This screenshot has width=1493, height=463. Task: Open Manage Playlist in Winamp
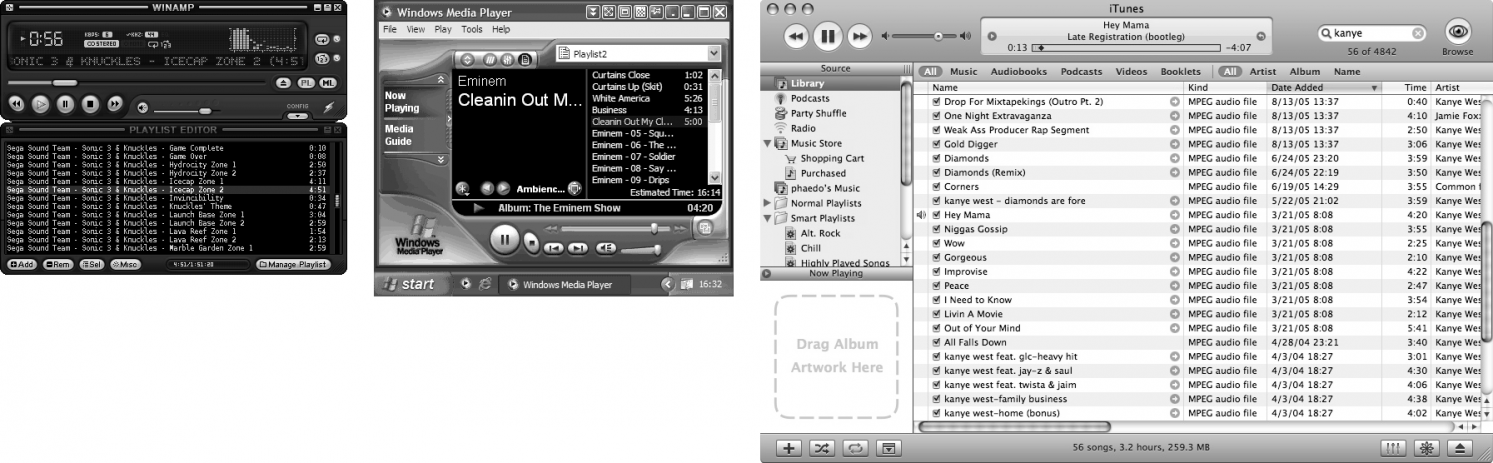click(293, 265)
